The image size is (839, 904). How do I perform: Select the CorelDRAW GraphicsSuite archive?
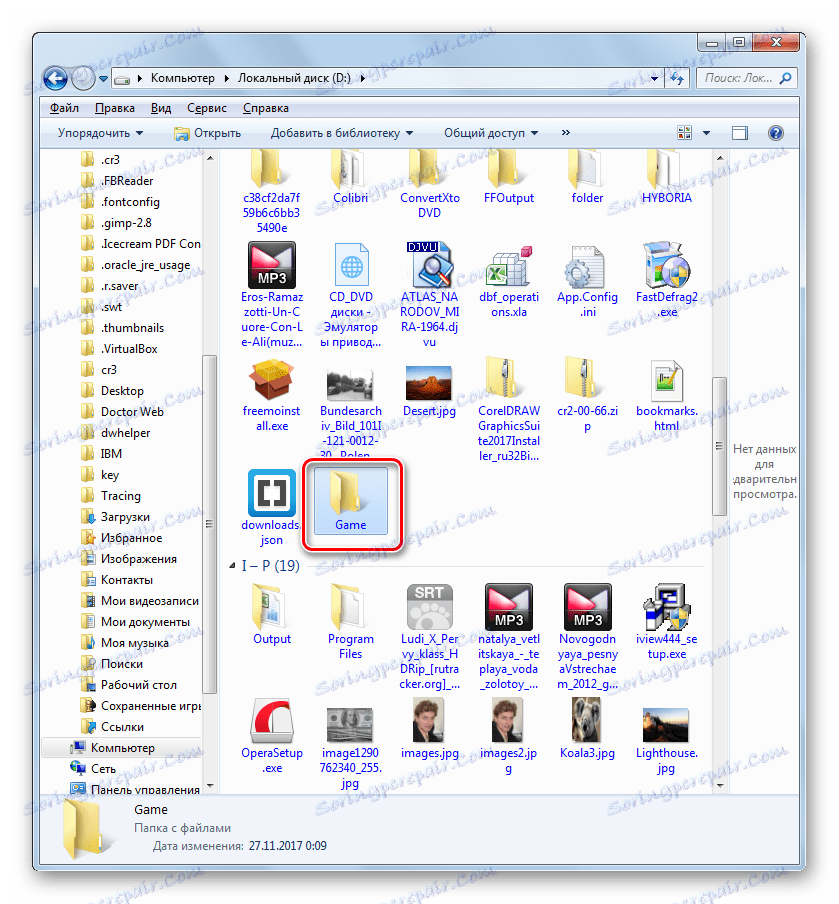click(509, 409)
